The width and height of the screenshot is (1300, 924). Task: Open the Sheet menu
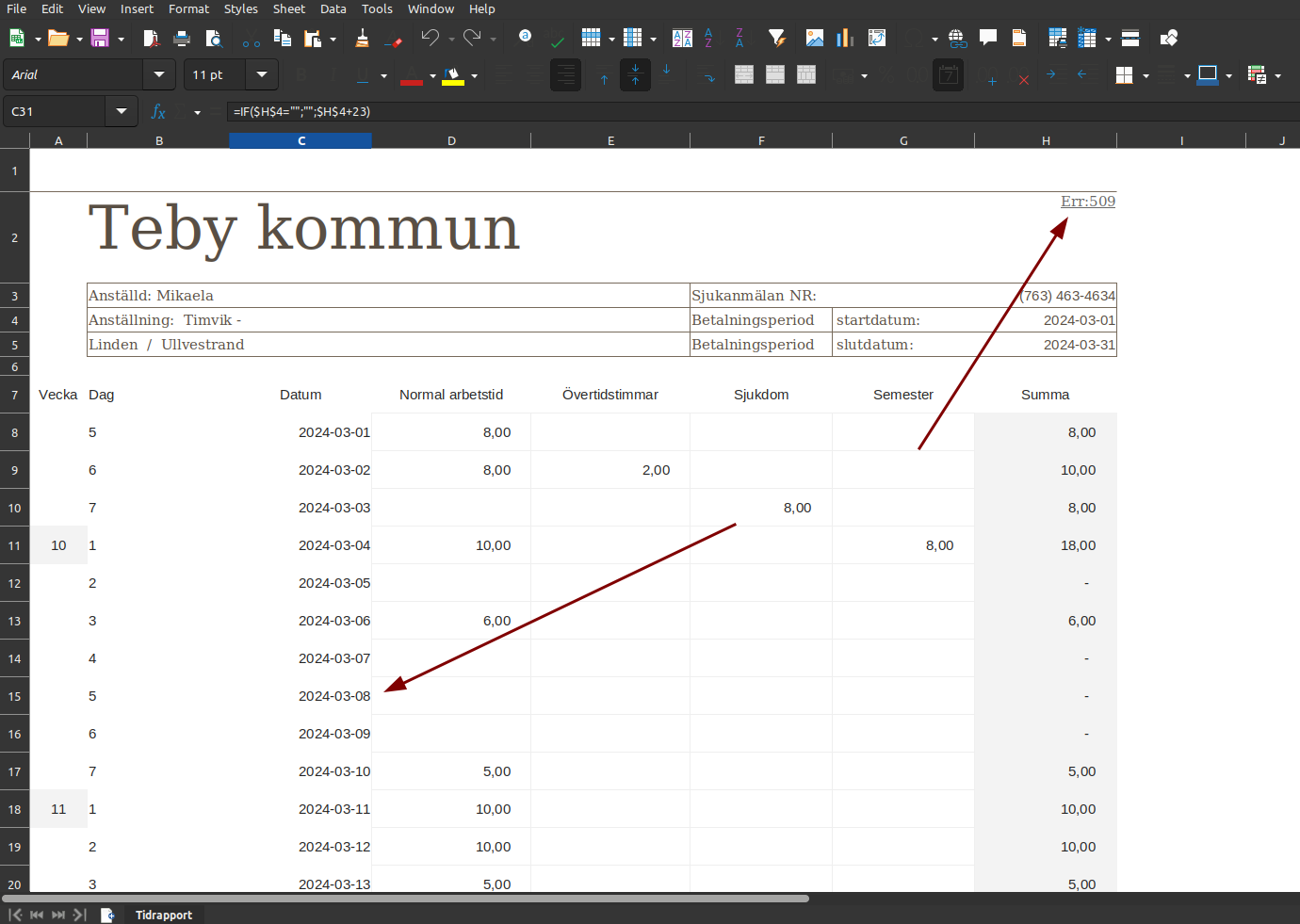[289, 8]
